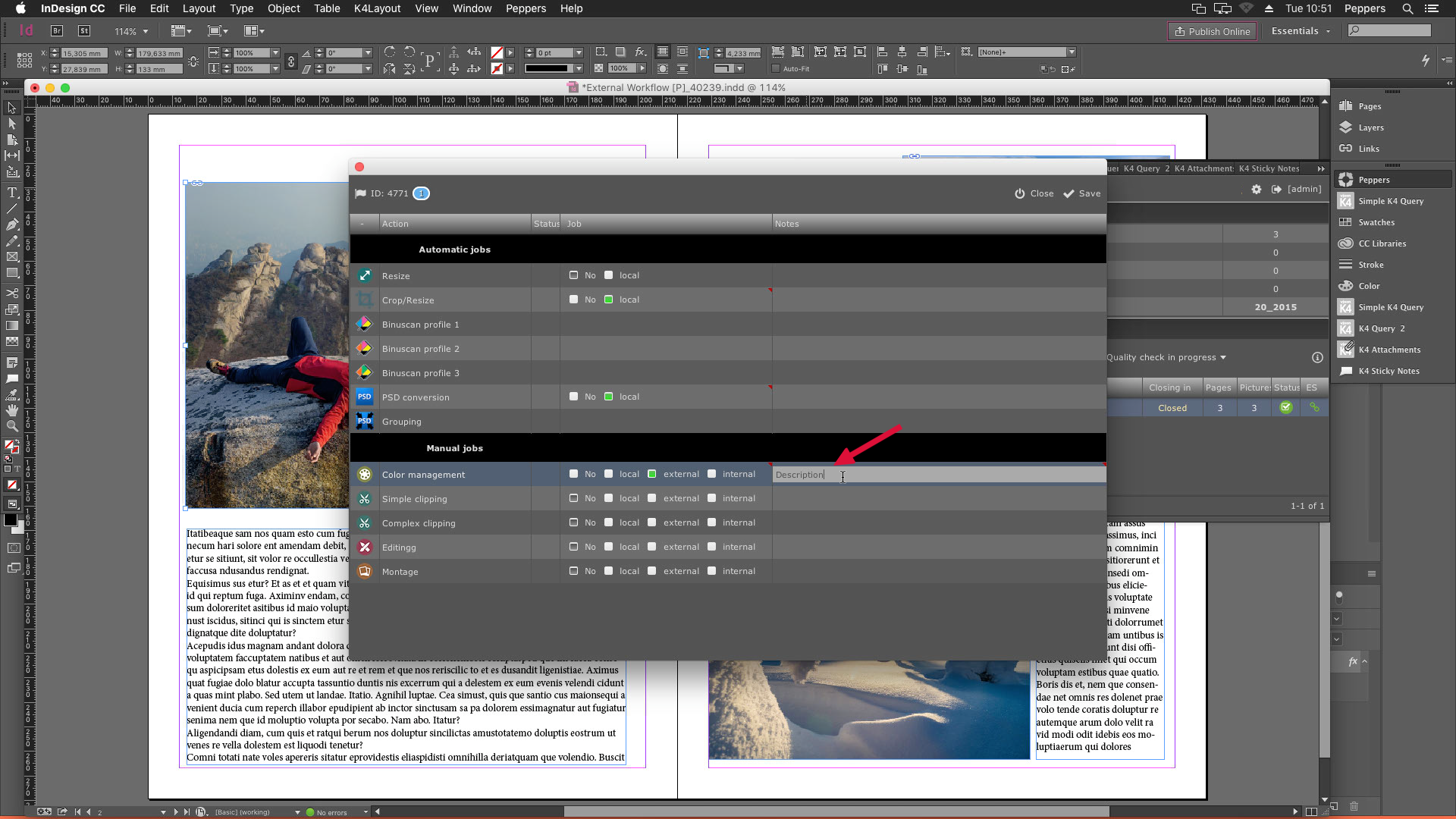Click the info icon near Quality check
The image size is (1456, 819).
pyautogui.click(x=1317, y=357)
